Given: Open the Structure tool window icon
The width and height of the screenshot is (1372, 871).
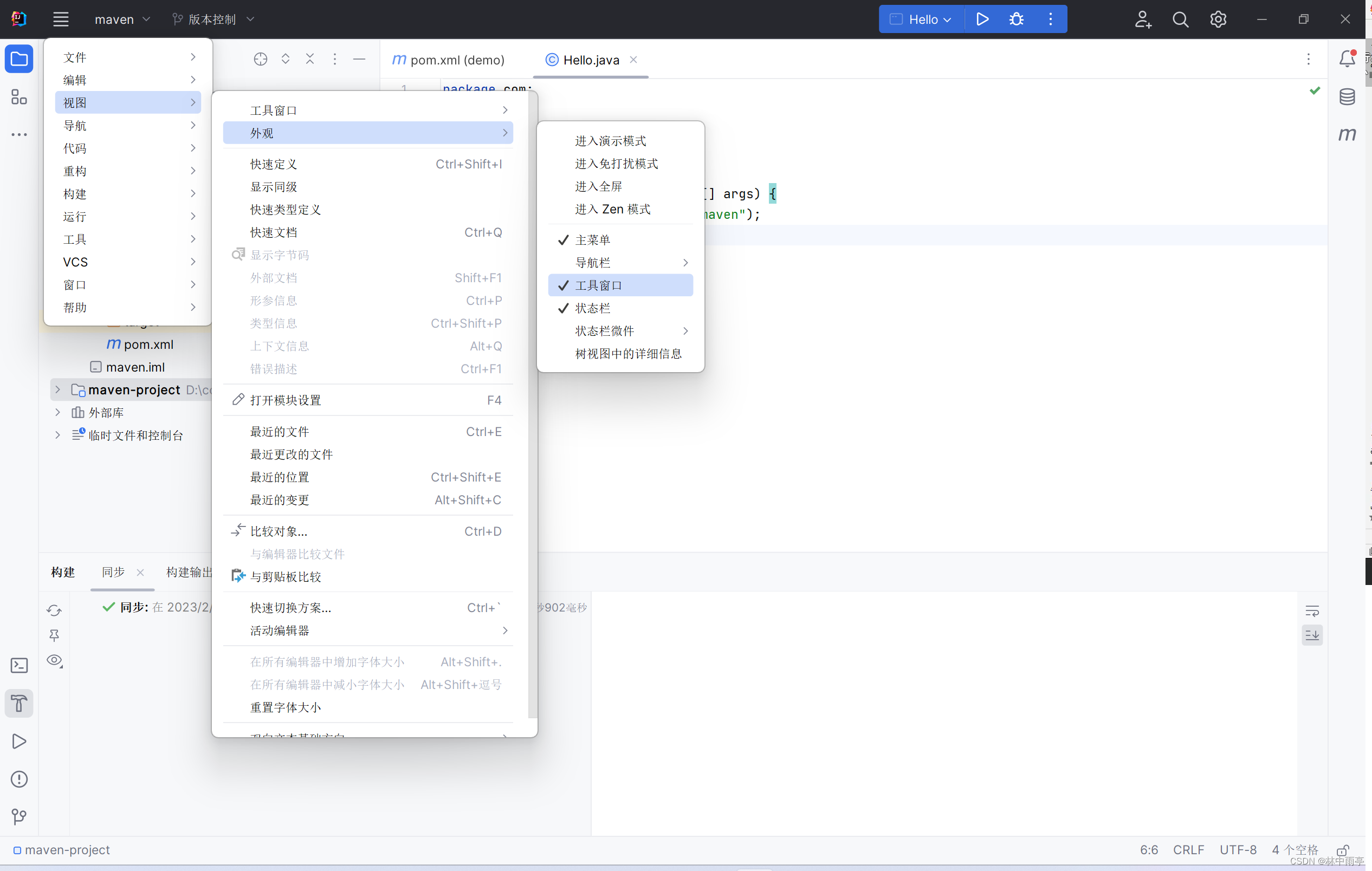Looking at the screenshot, I should point(19,97).
